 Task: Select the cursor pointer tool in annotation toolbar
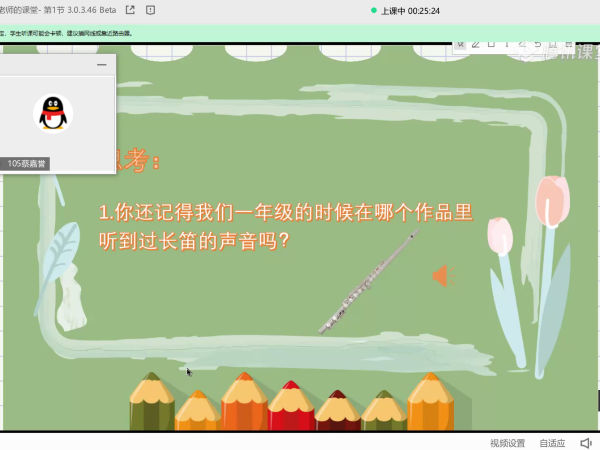[459, 44]
